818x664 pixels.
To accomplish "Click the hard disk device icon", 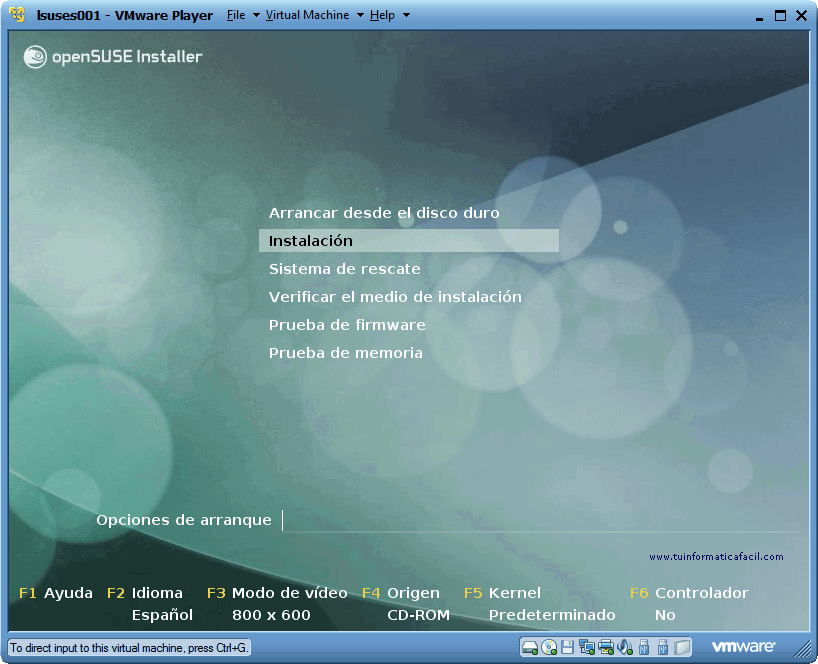I will coord(530,647).
